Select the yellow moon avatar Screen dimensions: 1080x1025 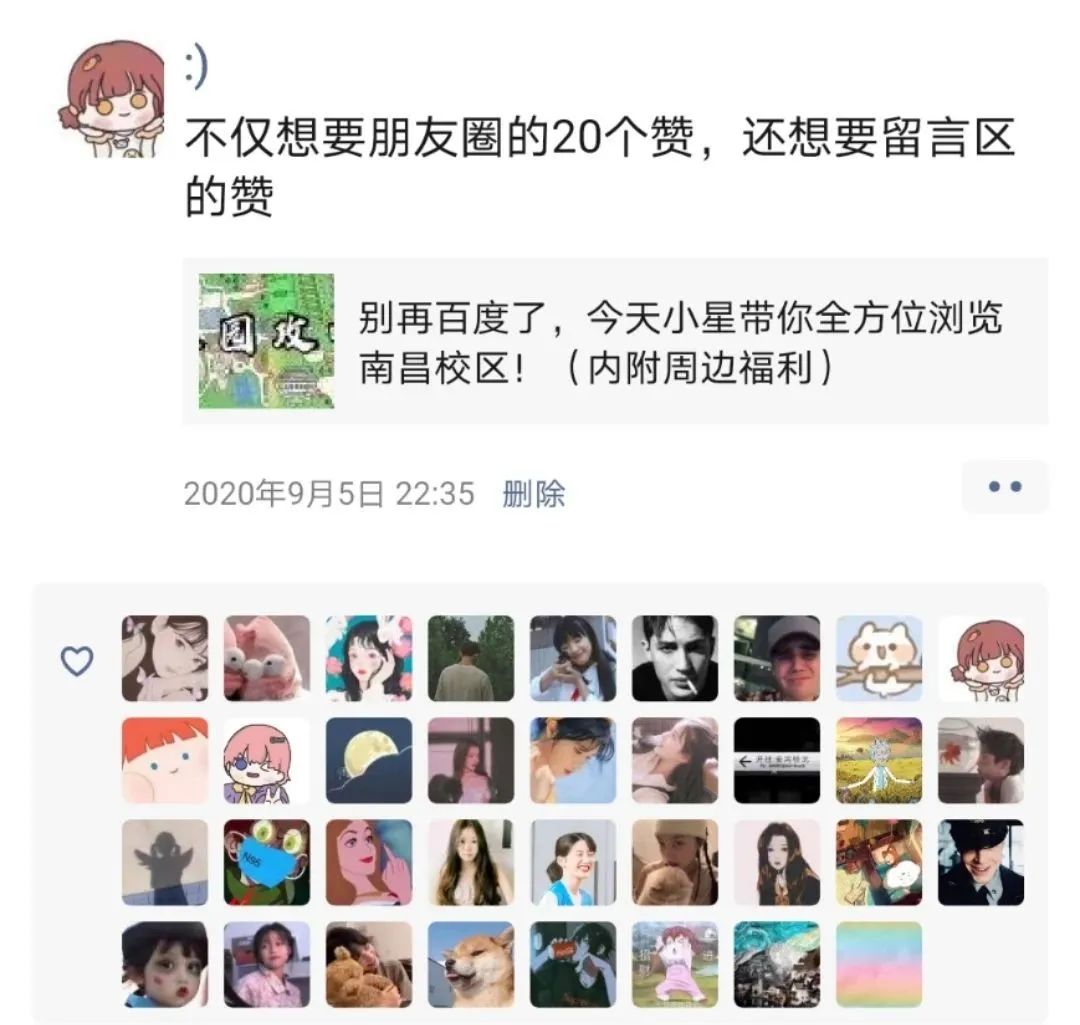pyautogui.click(x=369, y=760)
